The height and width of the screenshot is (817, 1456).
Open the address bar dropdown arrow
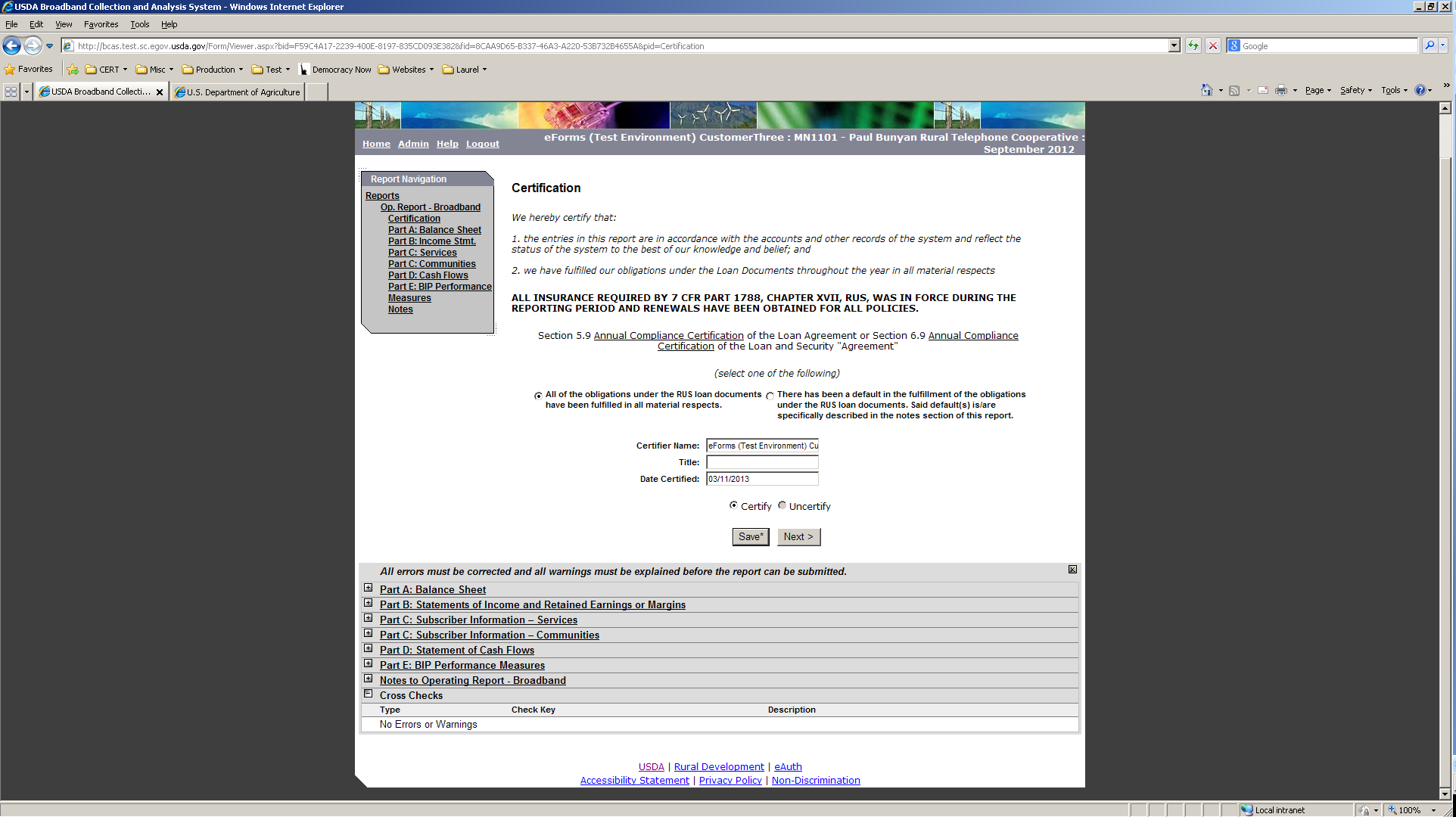pyautogui.click(x=1174, y=45)
